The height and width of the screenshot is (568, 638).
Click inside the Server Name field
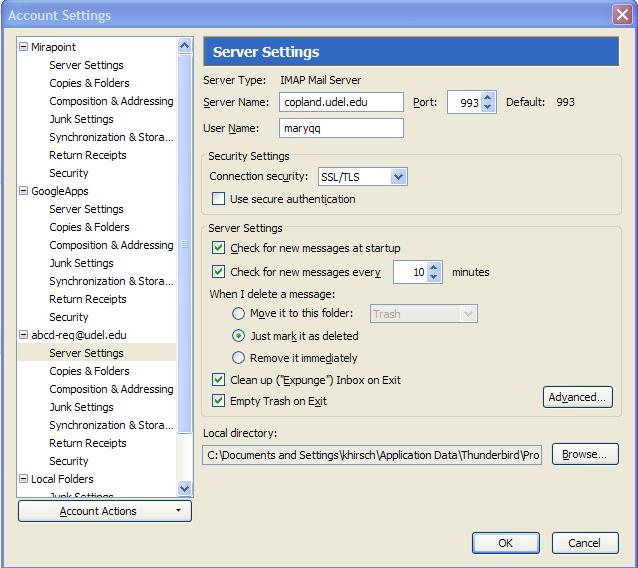341,102
